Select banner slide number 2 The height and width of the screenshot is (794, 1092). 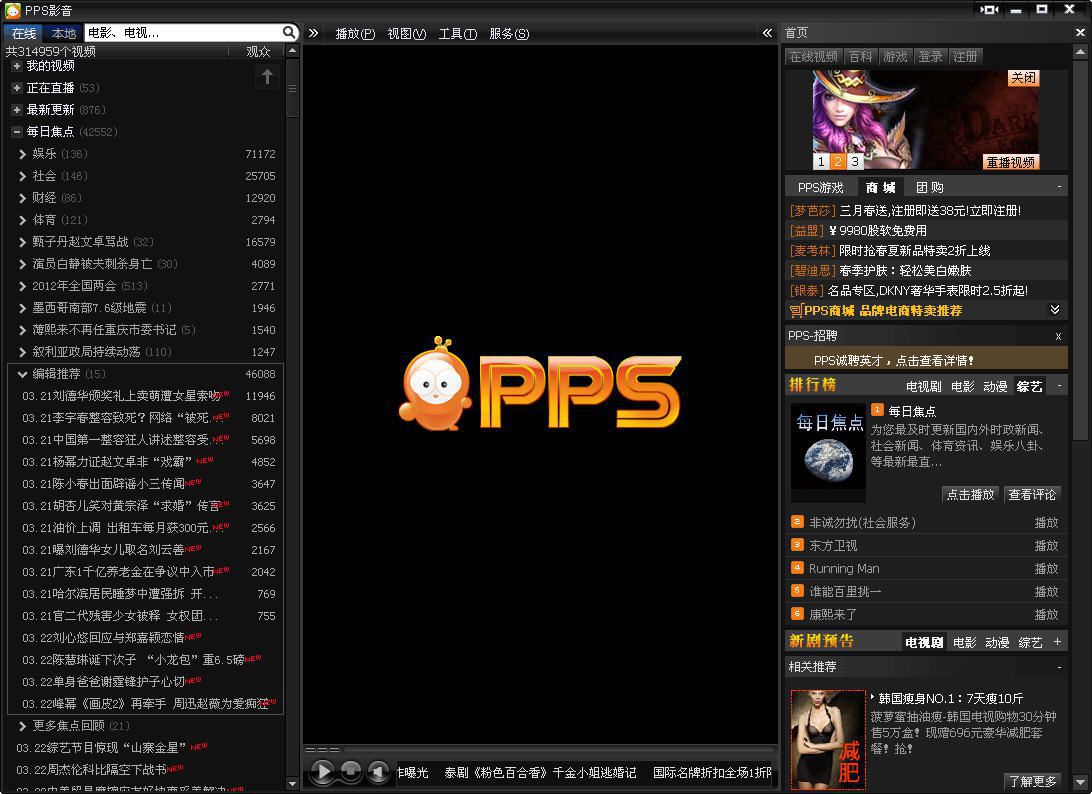tap(838, 162)
